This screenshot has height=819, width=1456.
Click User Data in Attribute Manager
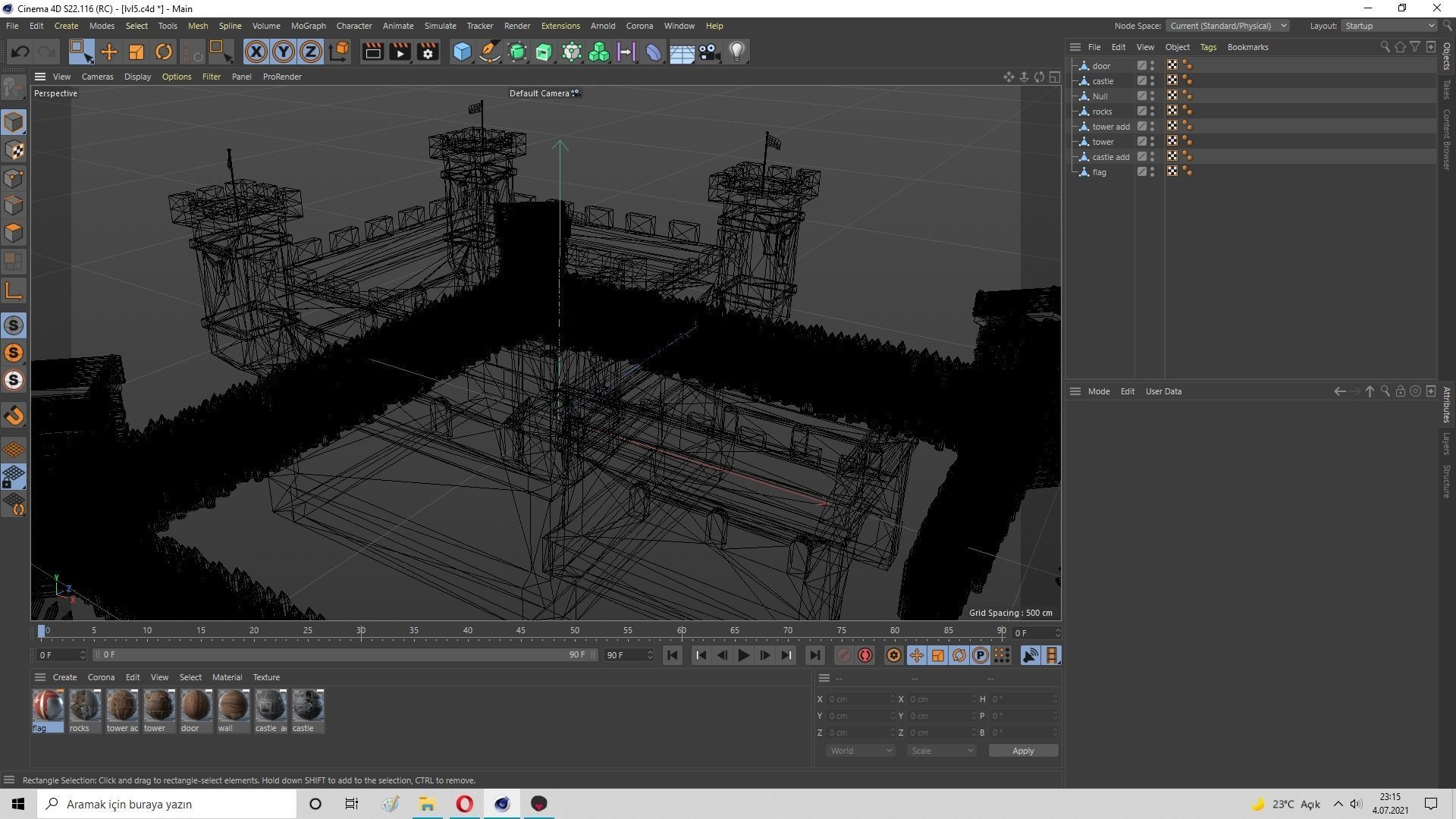pos(1163,391)
